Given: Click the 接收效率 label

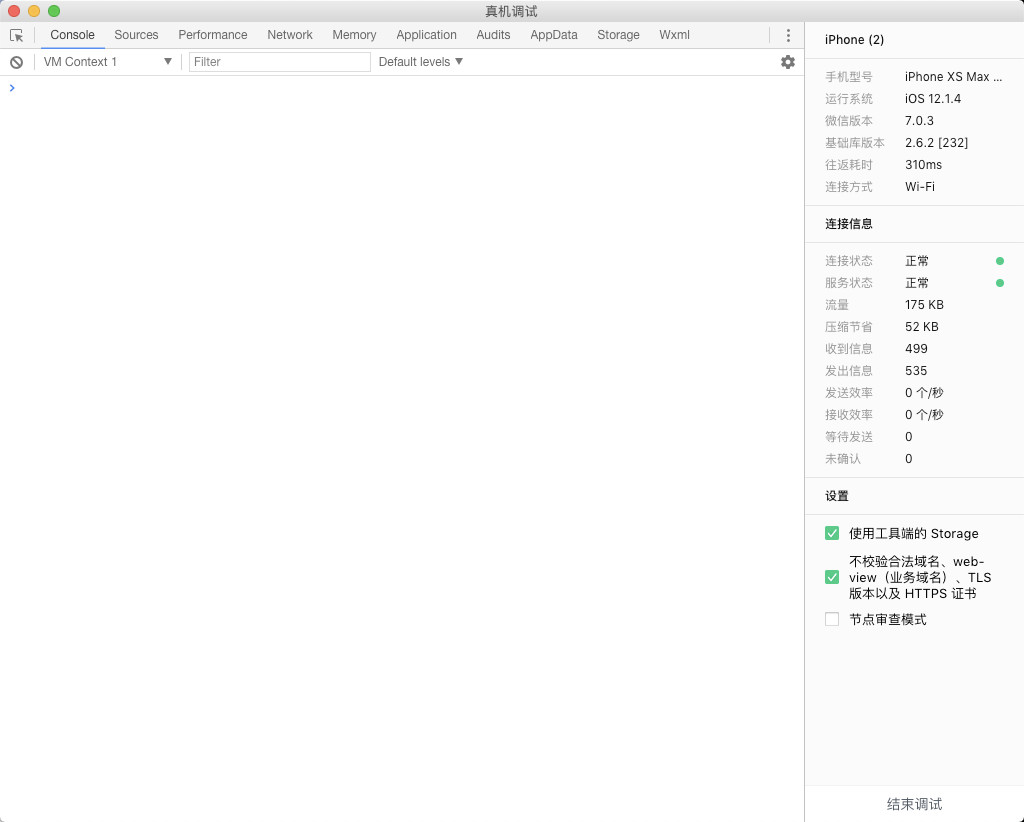Looking at the screenshot, I should point(848,415).
